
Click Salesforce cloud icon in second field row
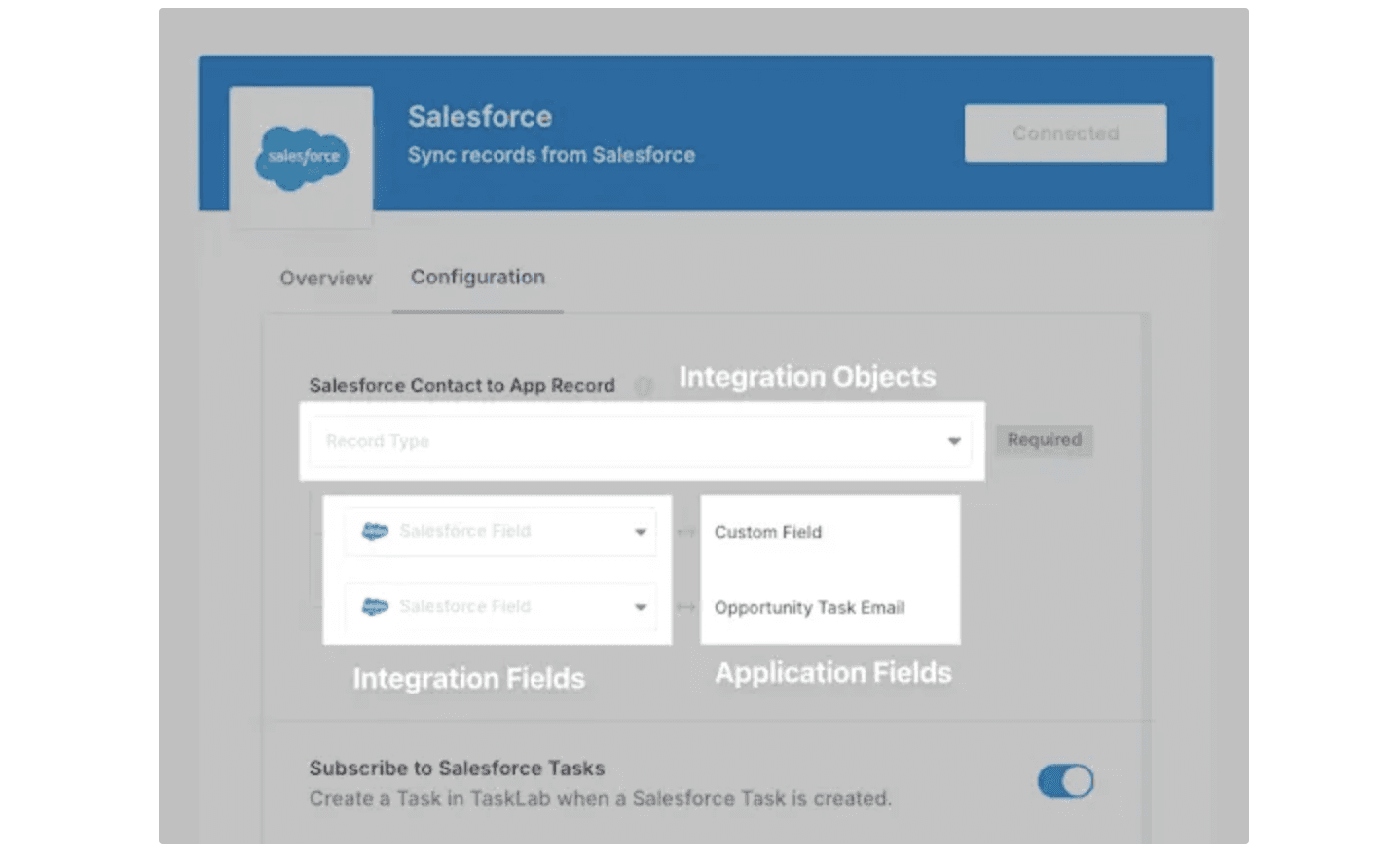375,607
